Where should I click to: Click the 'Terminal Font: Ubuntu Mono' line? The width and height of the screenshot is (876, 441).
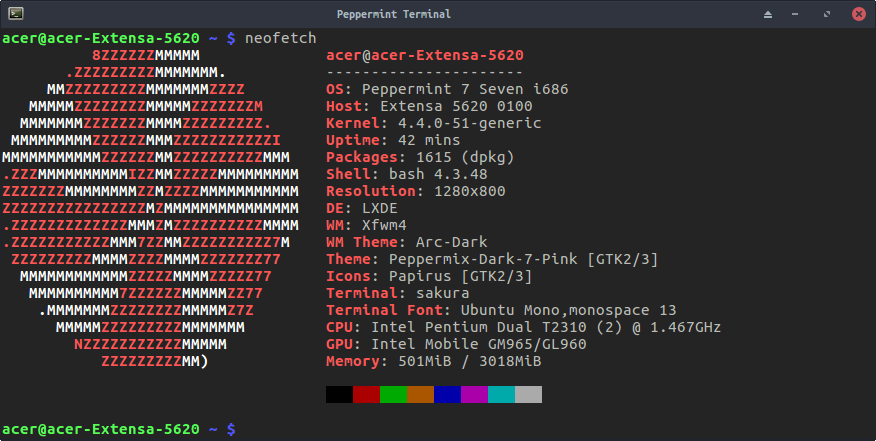501,310
